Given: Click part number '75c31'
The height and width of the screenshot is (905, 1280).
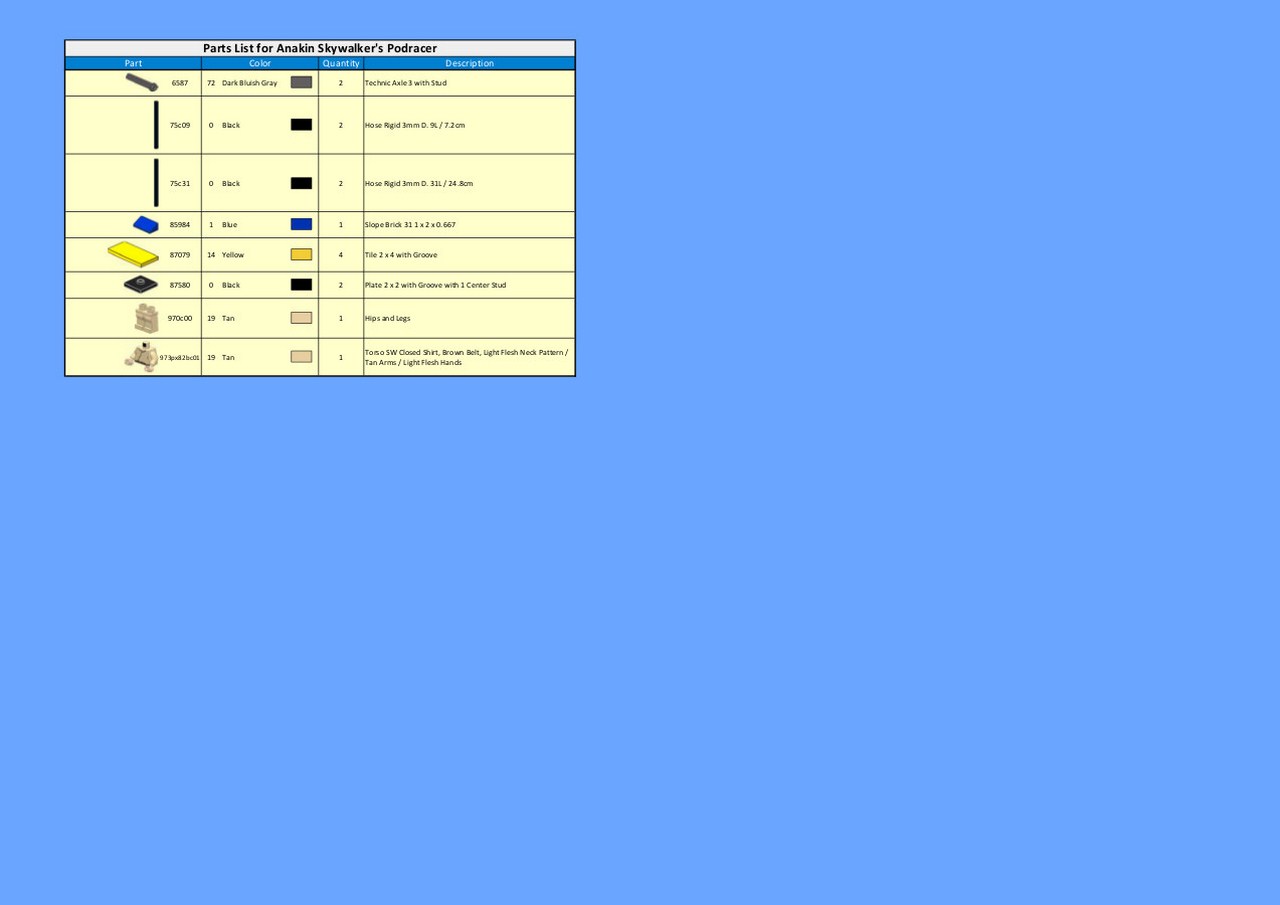Looking at the screenshot, I should click(180, 183).
